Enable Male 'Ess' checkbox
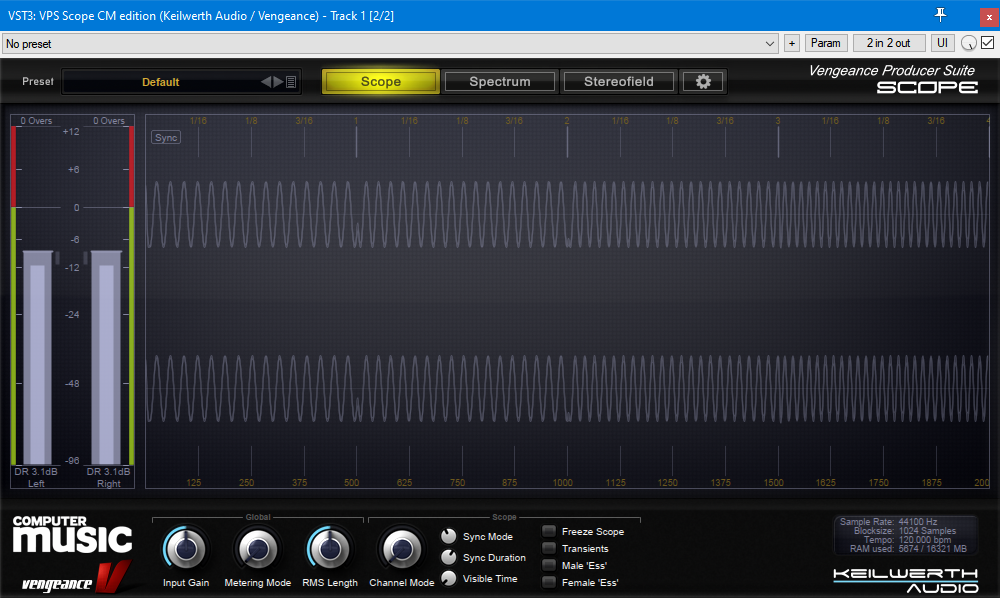The width and height of the screenshot is (1000, 598). [x=548, y=565]
